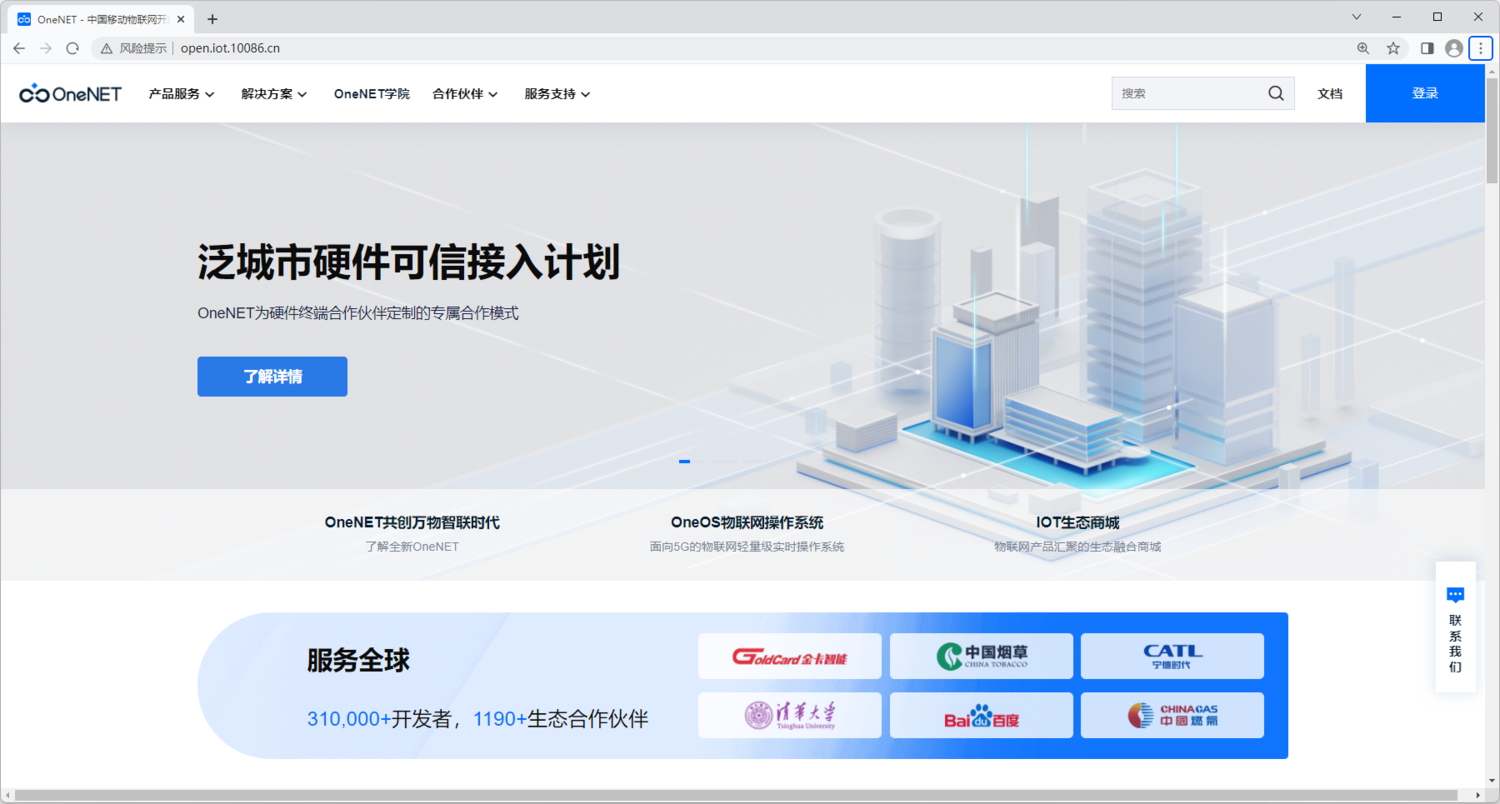Open the 文档 link
Screen dimensions: 1500x804
[x=1330, y=93]
